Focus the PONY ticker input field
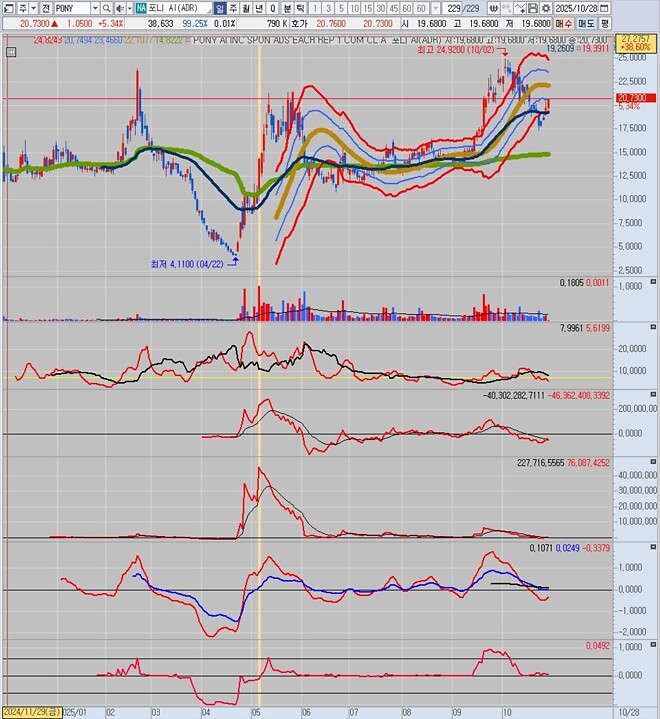660x719 pixels. [x=72, y=8]
